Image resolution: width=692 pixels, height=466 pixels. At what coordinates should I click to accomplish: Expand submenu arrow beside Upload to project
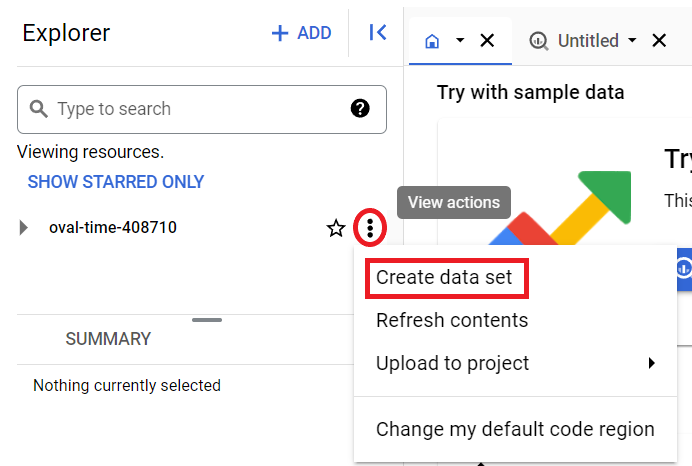[x=652, y=363]
